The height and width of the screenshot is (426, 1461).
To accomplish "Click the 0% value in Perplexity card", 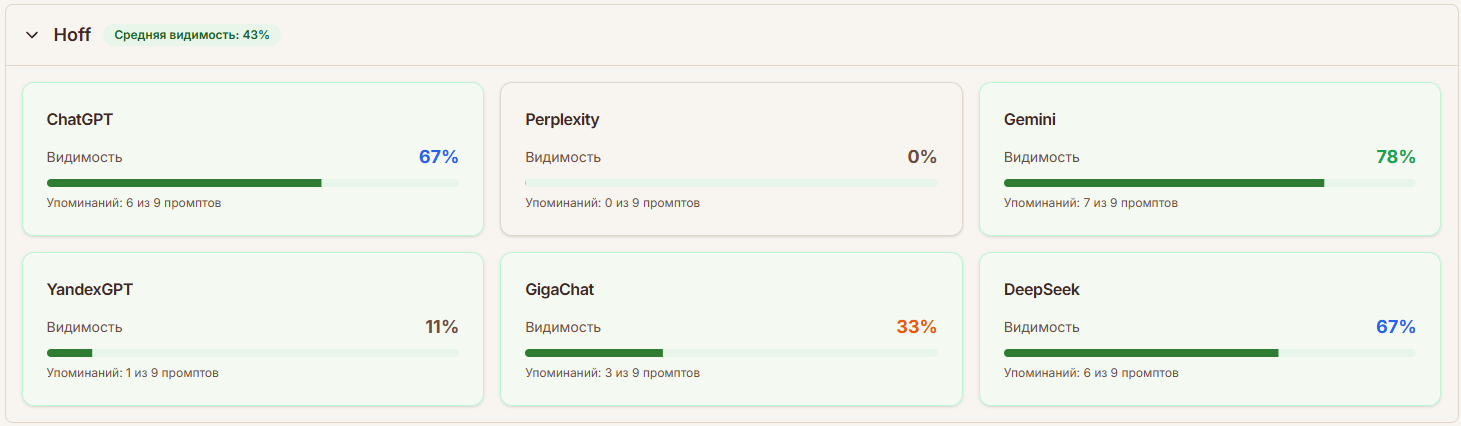I will pos(922,157).
